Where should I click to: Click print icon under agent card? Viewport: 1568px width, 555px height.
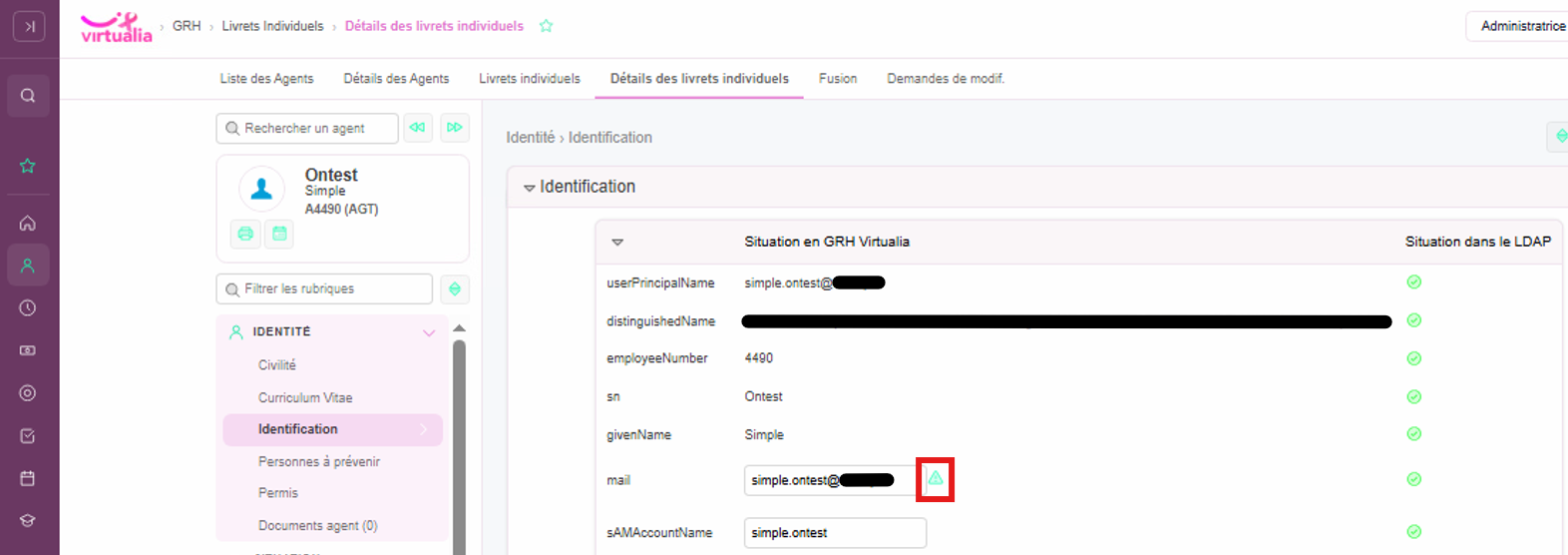[245, 234]
